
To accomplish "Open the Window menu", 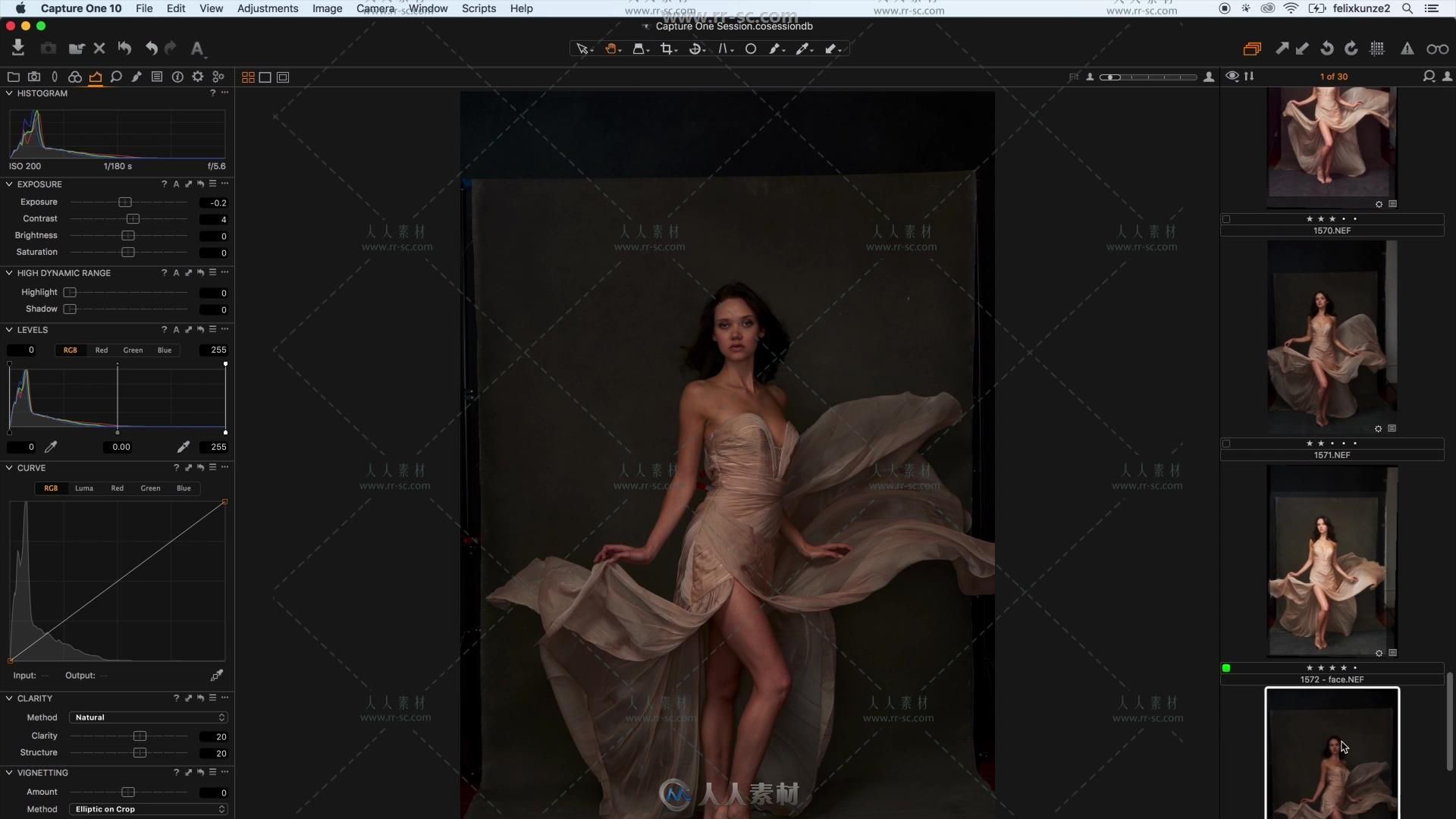I will tap(428, 8).
